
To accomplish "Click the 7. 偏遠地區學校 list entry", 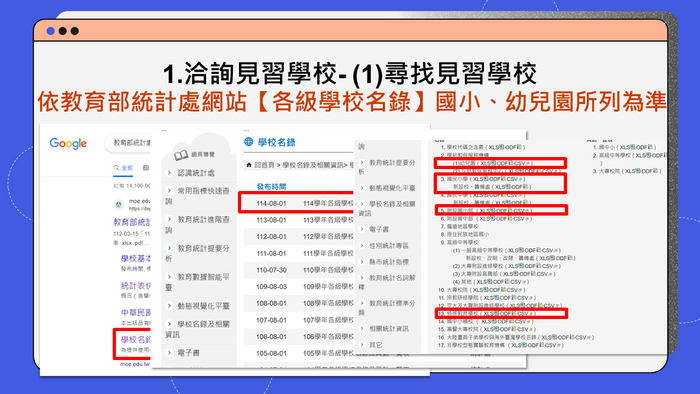I will (460, 226).
